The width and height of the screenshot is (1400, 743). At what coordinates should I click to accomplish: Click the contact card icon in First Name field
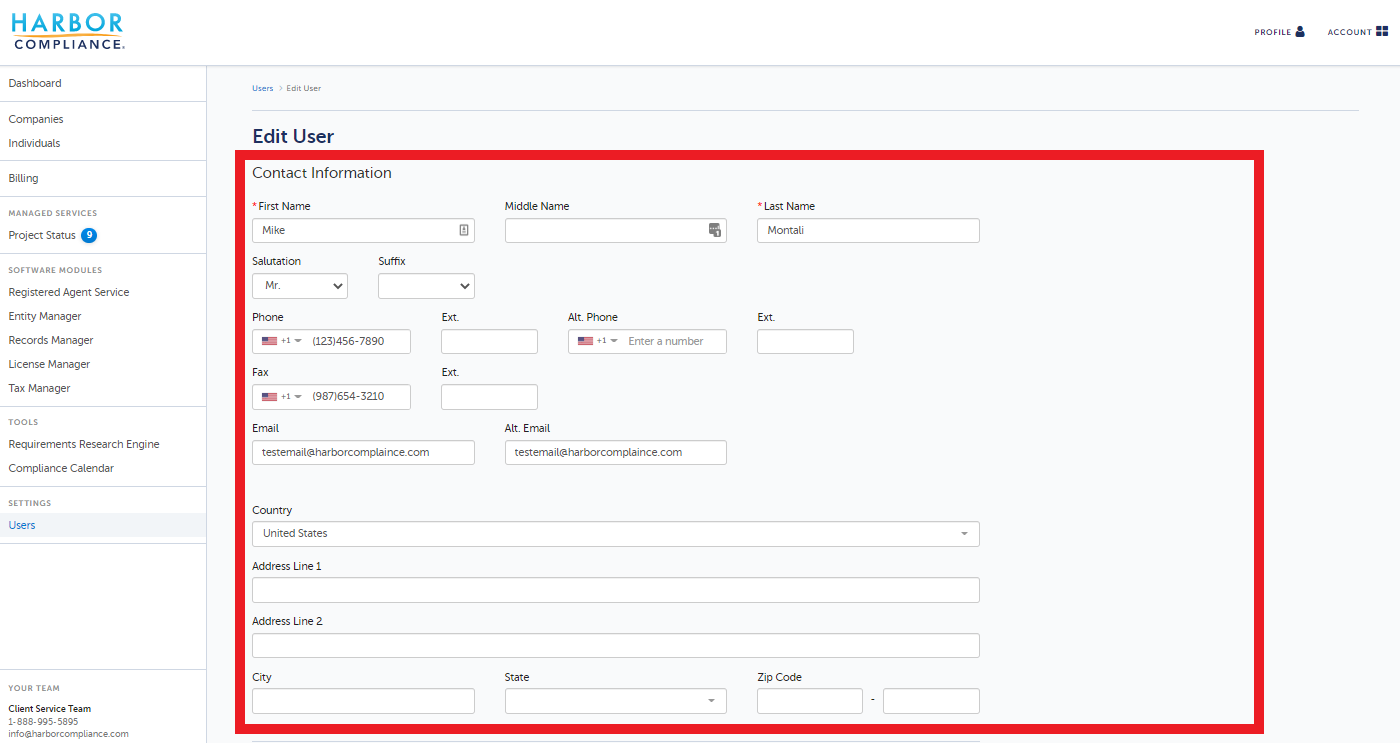(464, 230)
